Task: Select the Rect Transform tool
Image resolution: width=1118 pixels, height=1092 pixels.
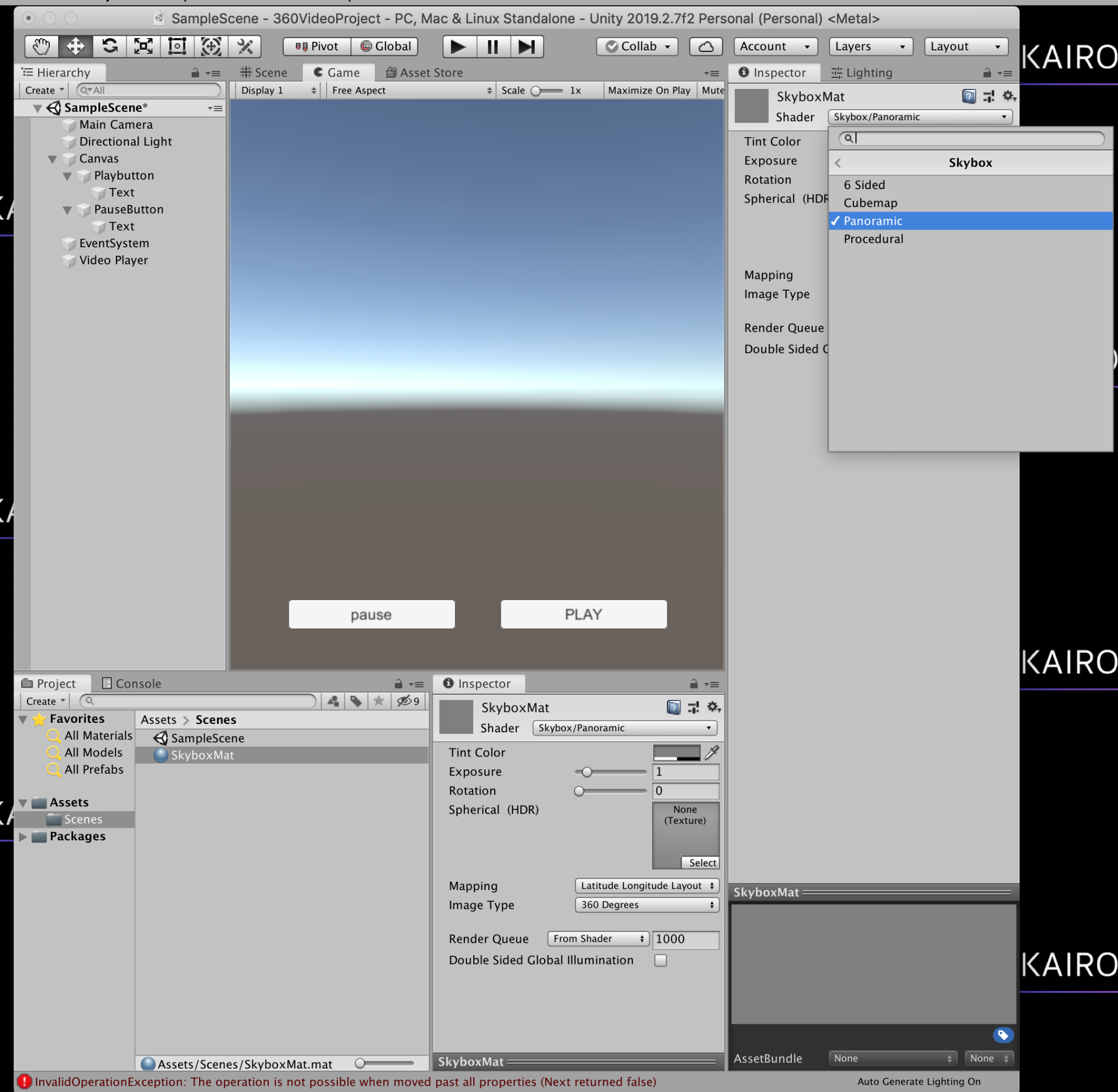Action: (177, 46)
